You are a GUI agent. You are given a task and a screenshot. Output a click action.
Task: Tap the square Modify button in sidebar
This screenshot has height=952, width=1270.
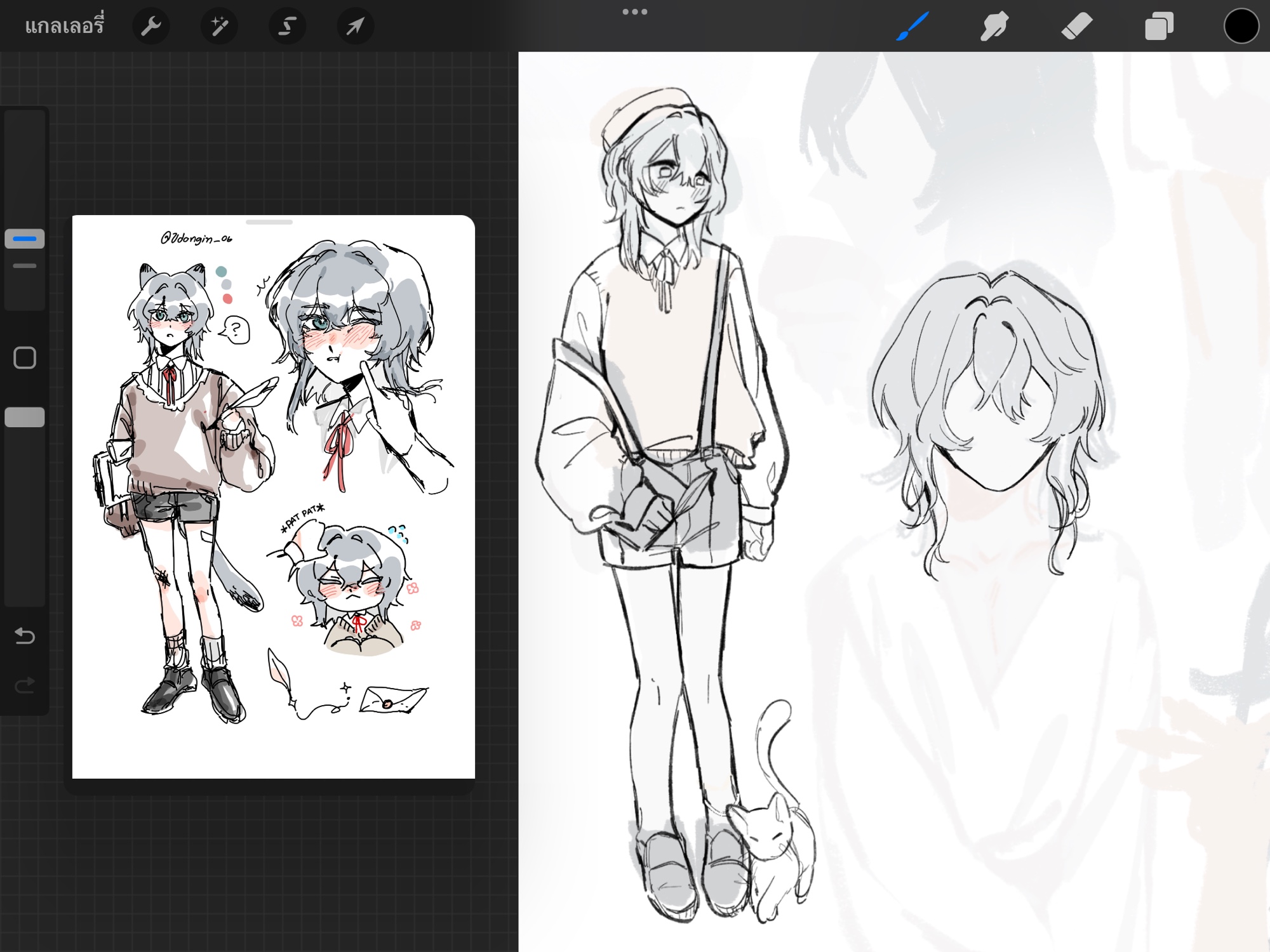pos(25,358)
